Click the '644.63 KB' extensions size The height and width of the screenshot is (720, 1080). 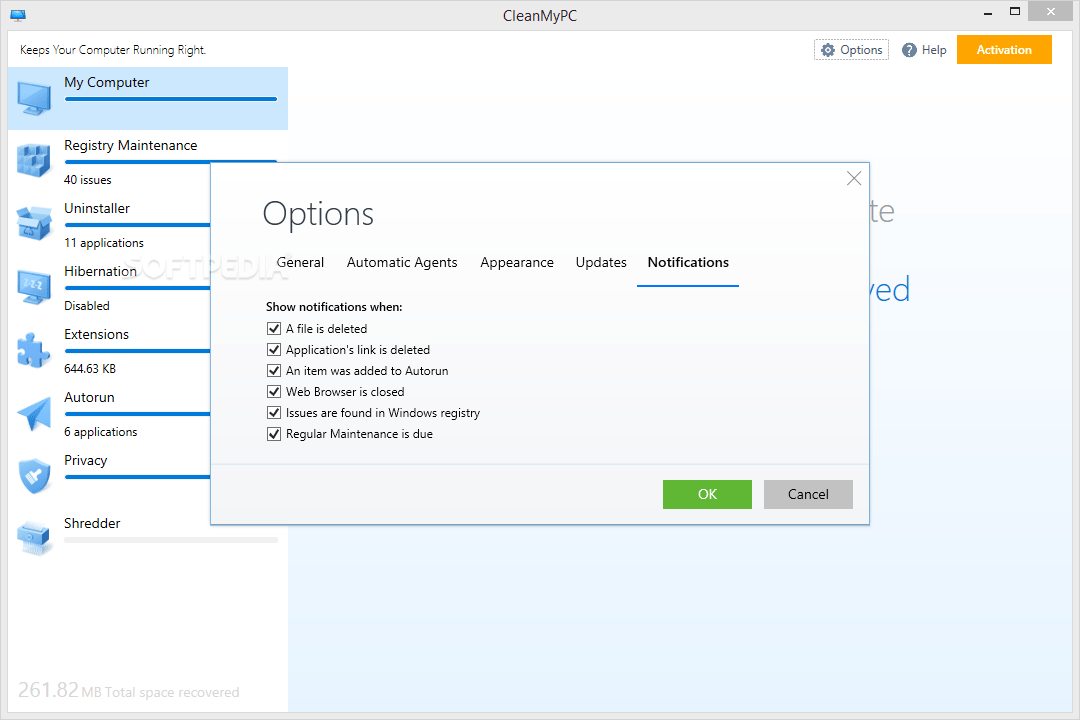(x=90, y=369)
